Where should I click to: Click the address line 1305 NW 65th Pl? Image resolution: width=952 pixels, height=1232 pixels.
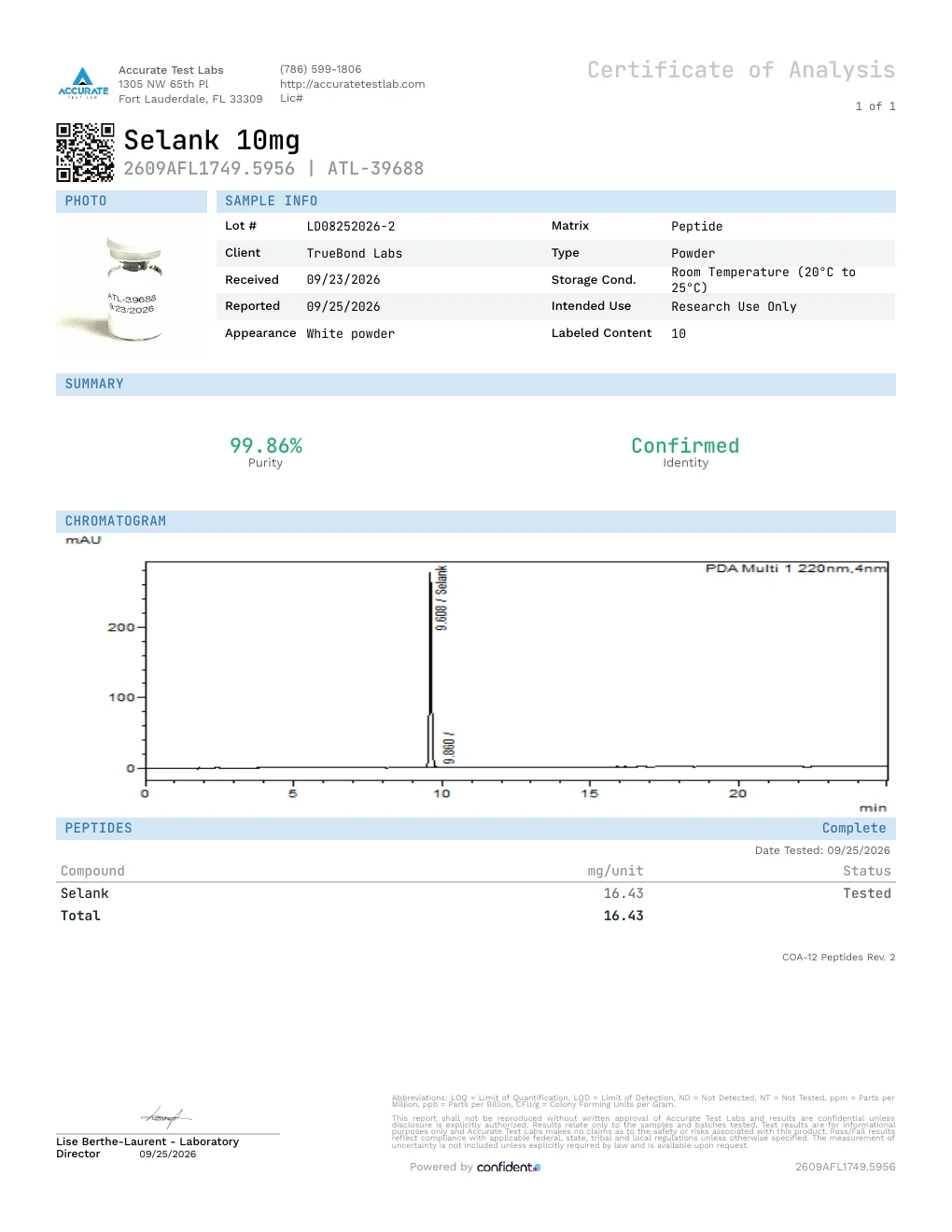163,84
